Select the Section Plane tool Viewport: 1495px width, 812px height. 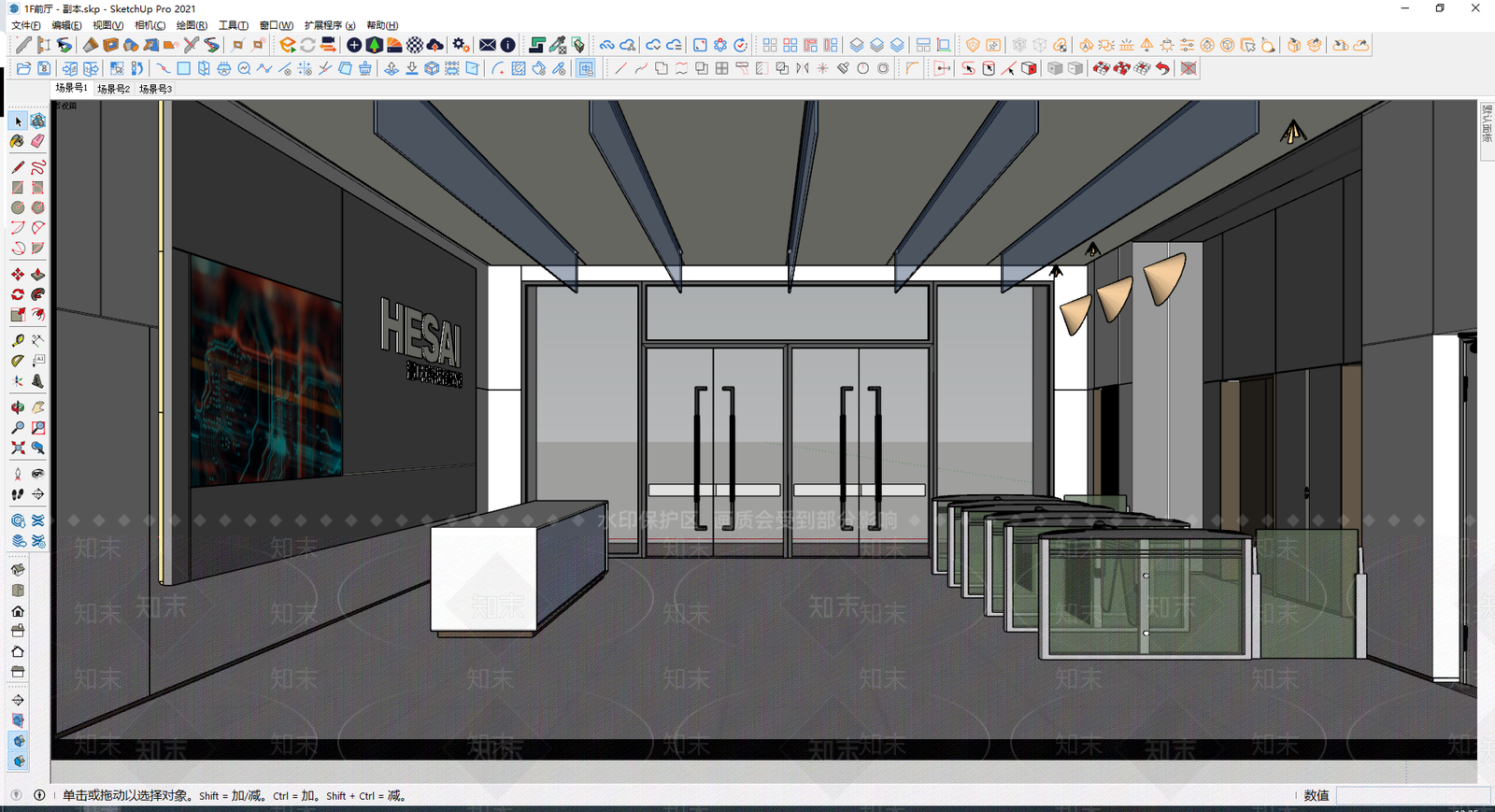[37, 494]
